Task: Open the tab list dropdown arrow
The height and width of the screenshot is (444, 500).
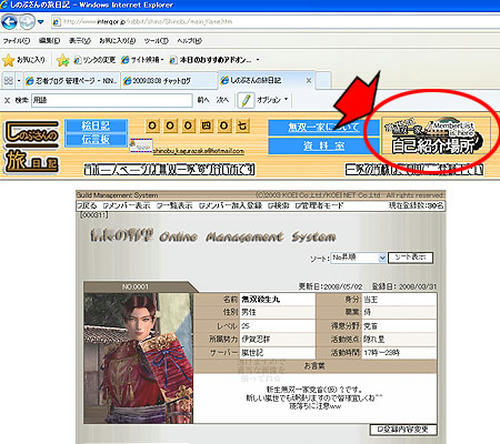Action: click(x=19, y=81)
